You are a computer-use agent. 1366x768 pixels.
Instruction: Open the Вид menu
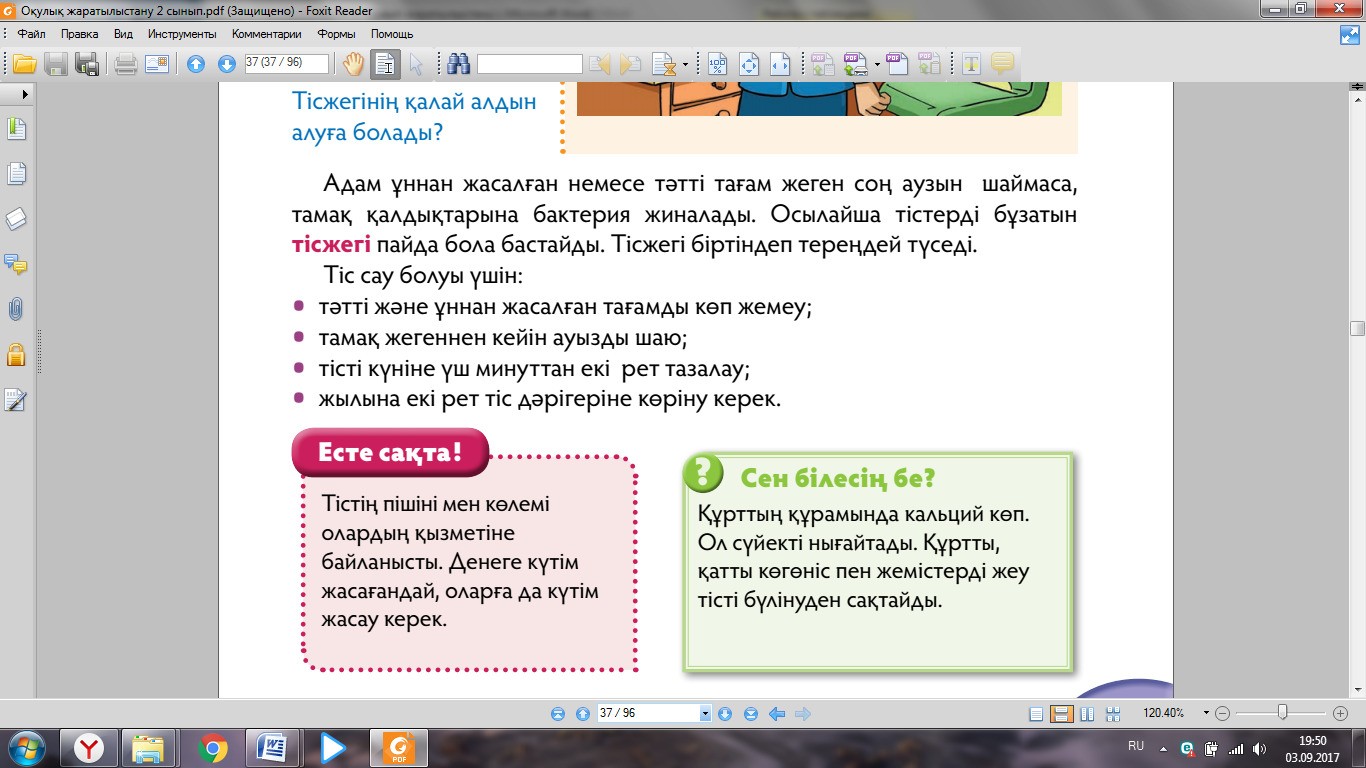[x=123, y=34]
